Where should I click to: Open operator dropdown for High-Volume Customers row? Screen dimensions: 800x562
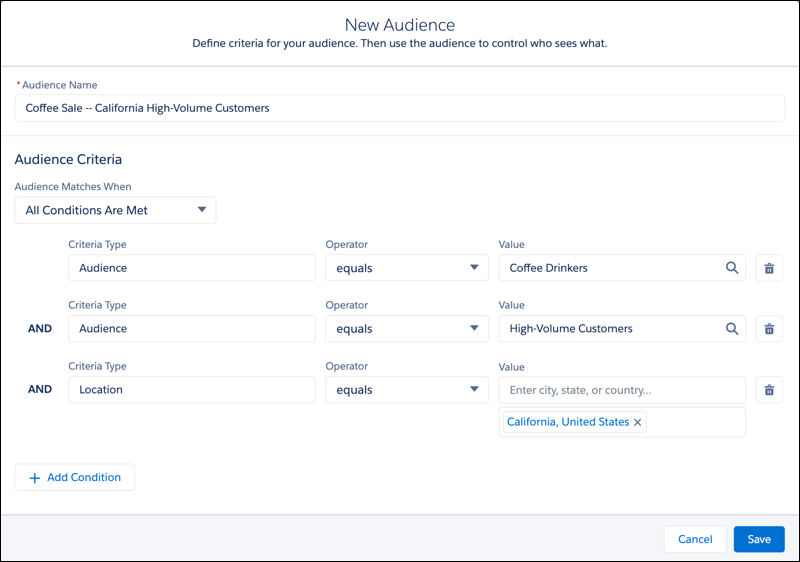[407, 328]
